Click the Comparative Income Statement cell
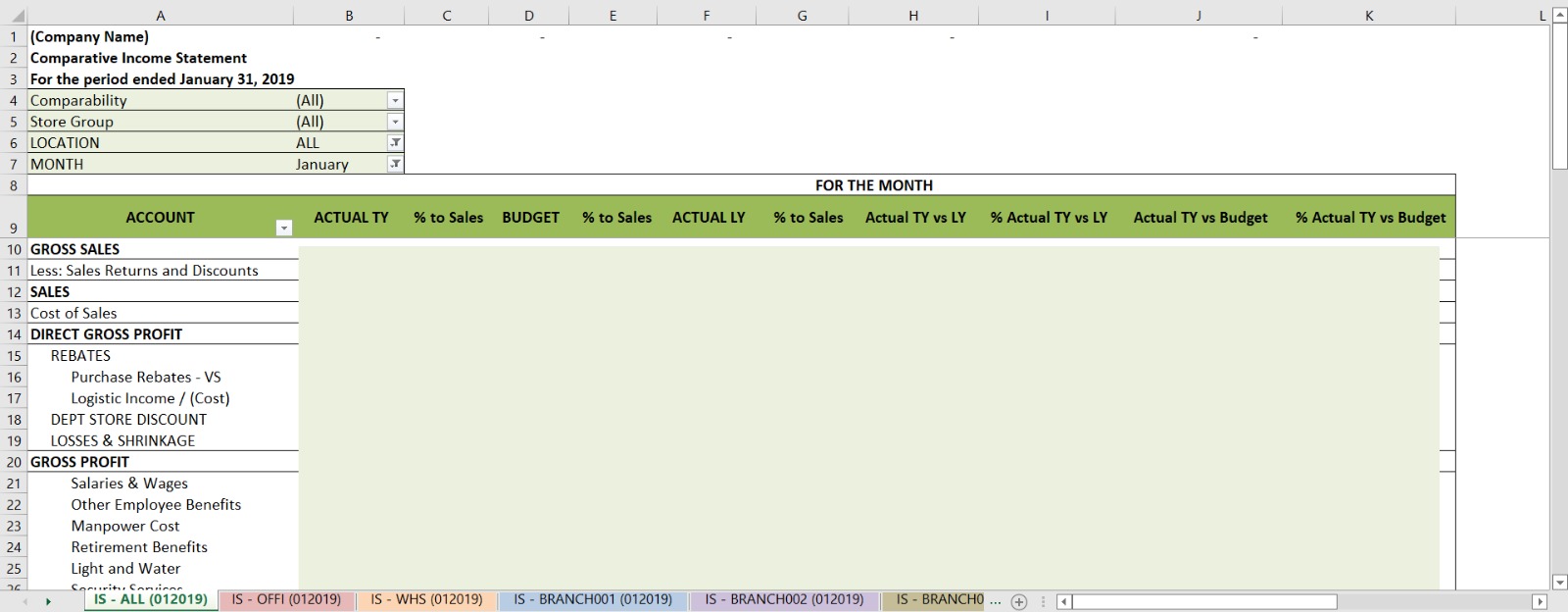The image size is (1568, 612). tap(138, 58)
